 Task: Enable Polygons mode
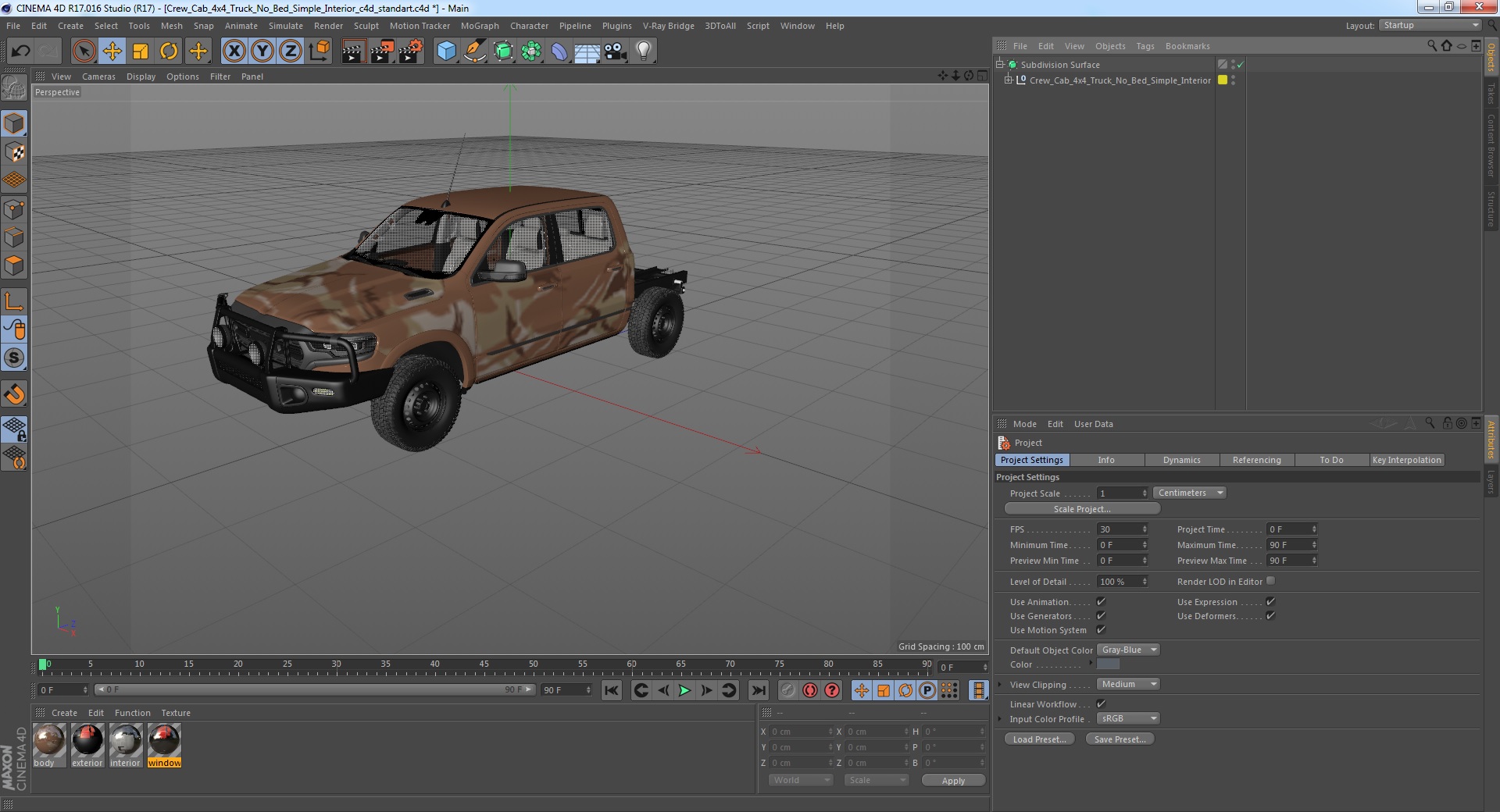[x=14, y=265]
